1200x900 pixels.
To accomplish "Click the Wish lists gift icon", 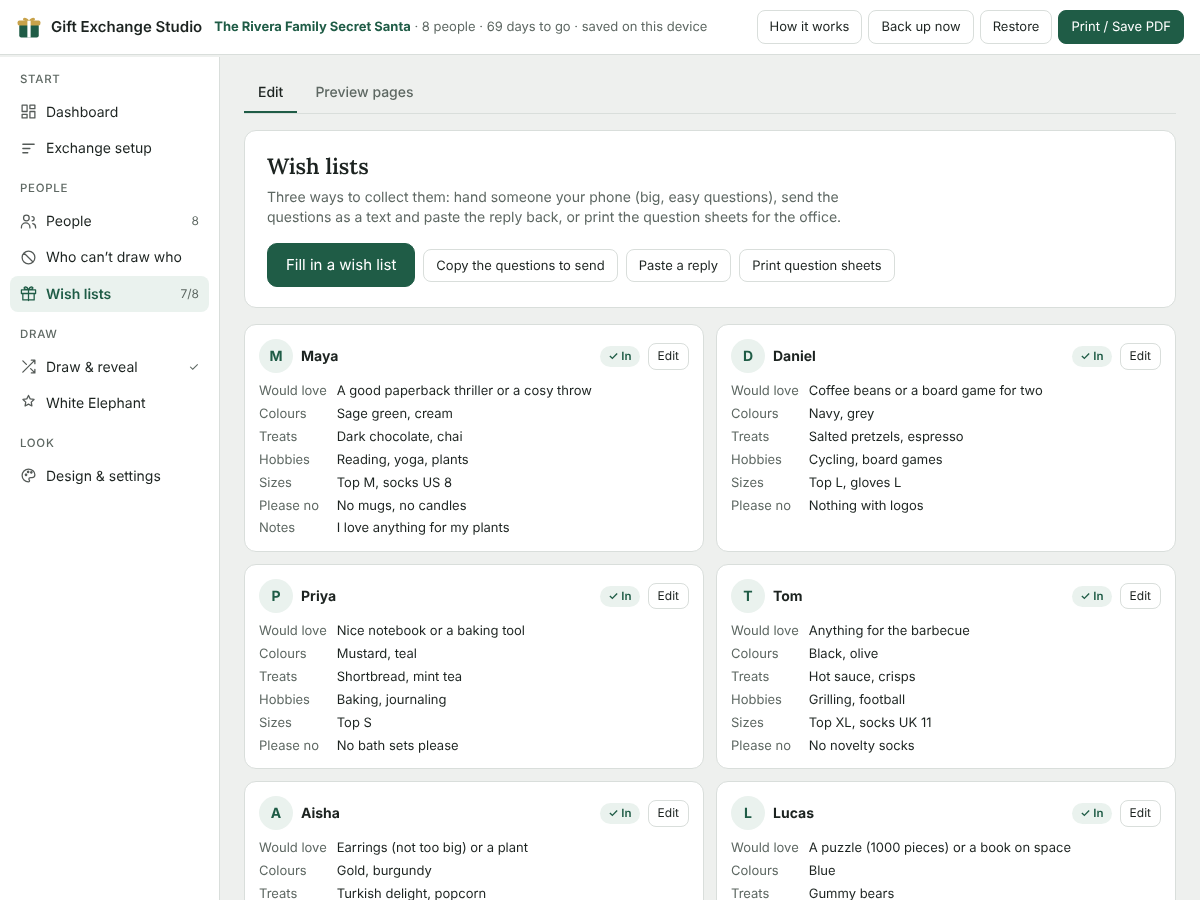I will [28, 294].
